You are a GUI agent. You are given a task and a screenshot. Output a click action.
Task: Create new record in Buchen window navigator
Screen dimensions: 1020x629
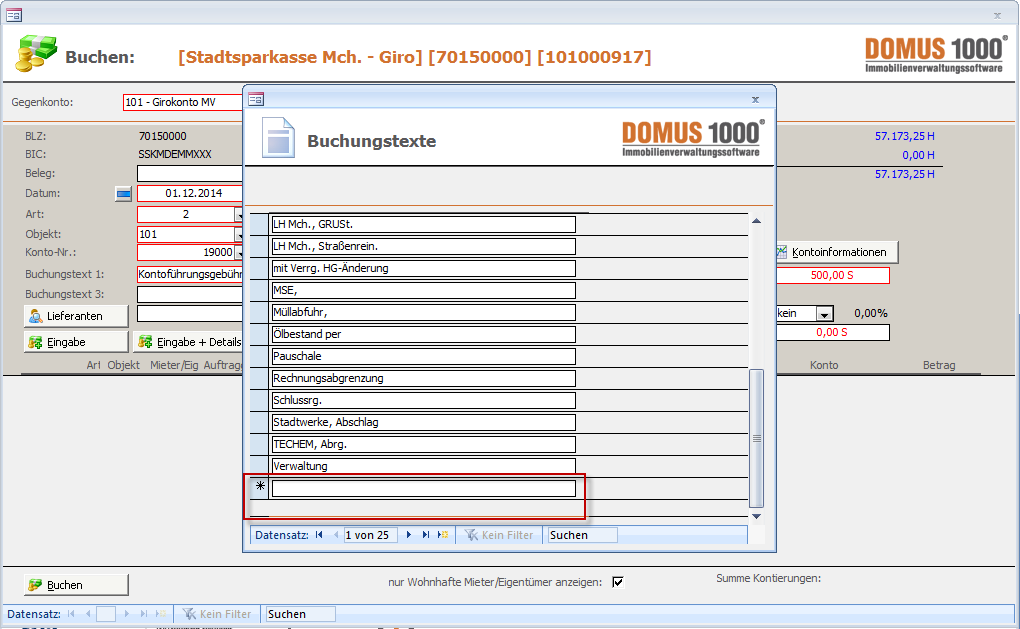161,613
